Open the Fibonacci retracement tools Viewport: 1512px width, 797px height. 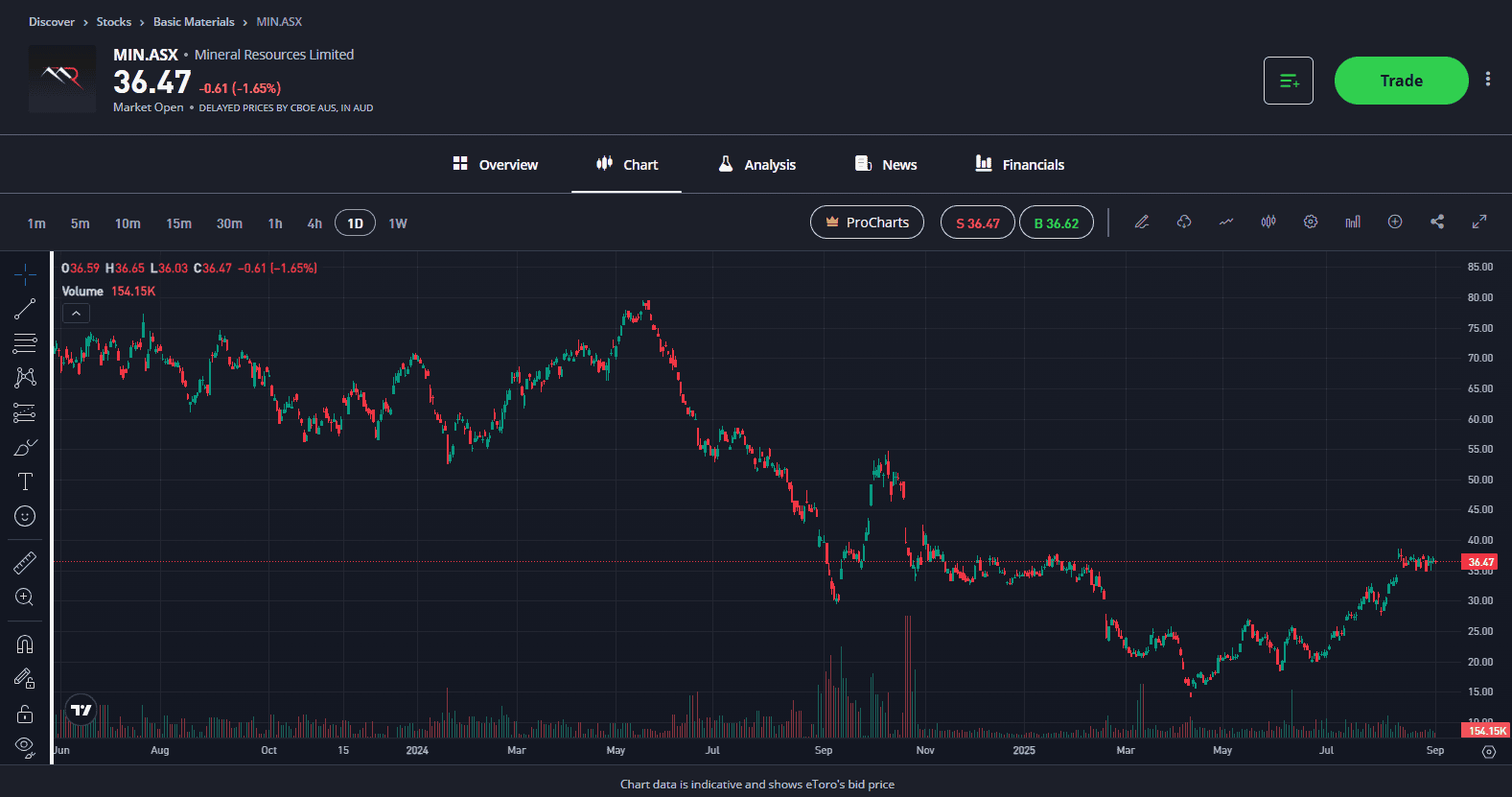pos(25,343)
